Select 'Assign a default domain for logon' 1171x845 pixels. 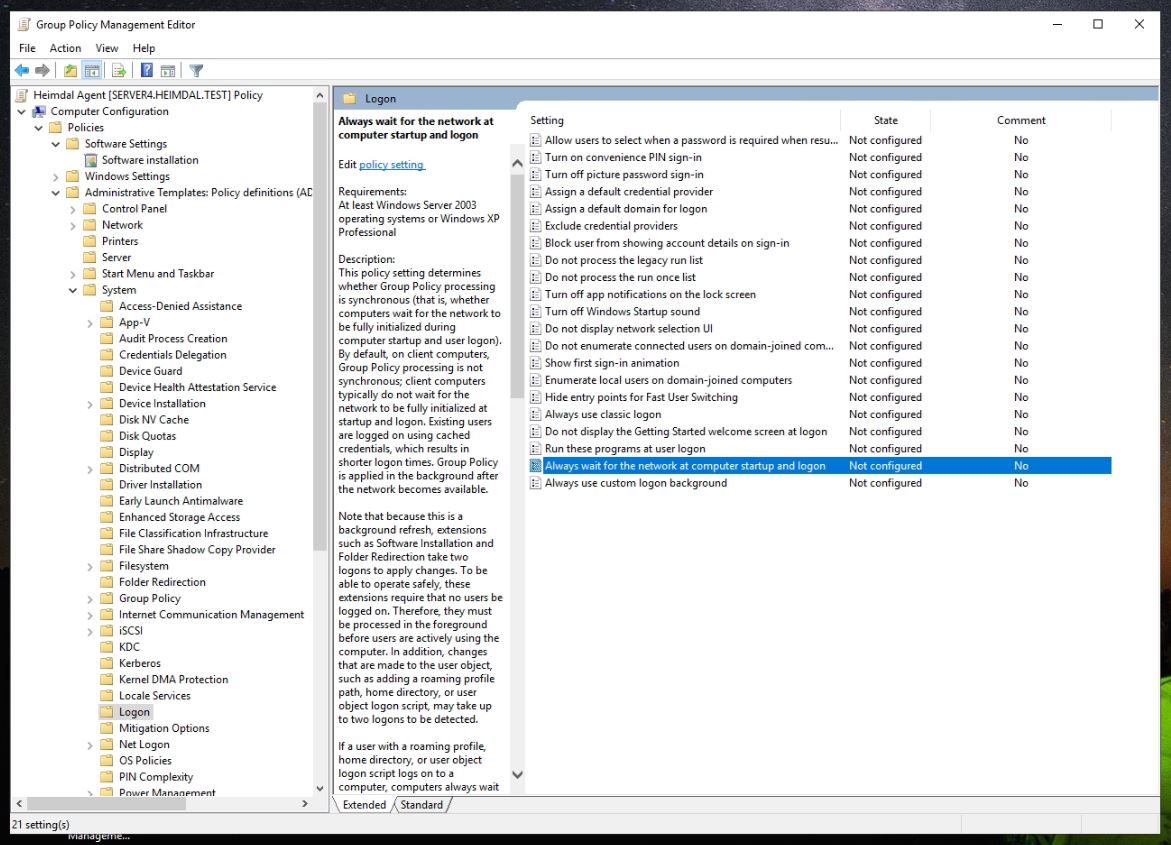coord(626,209)
